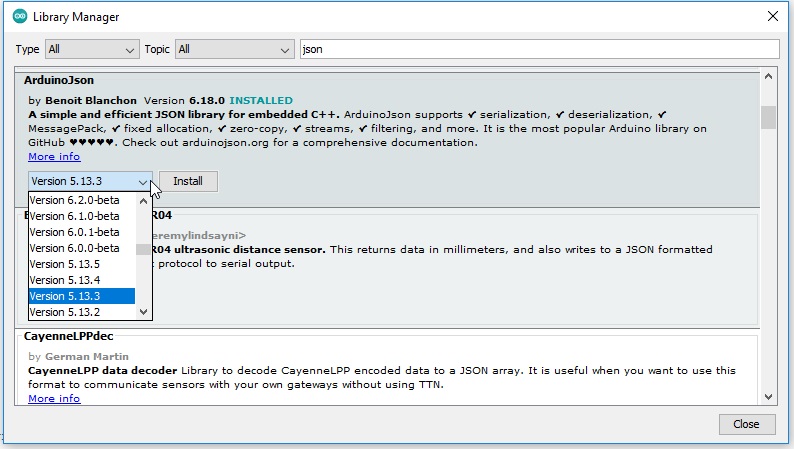This screenshot has width=794, height=449.
Task: Choose Version 6.0.1-beta entry
Action: click(x=82, y=232)
